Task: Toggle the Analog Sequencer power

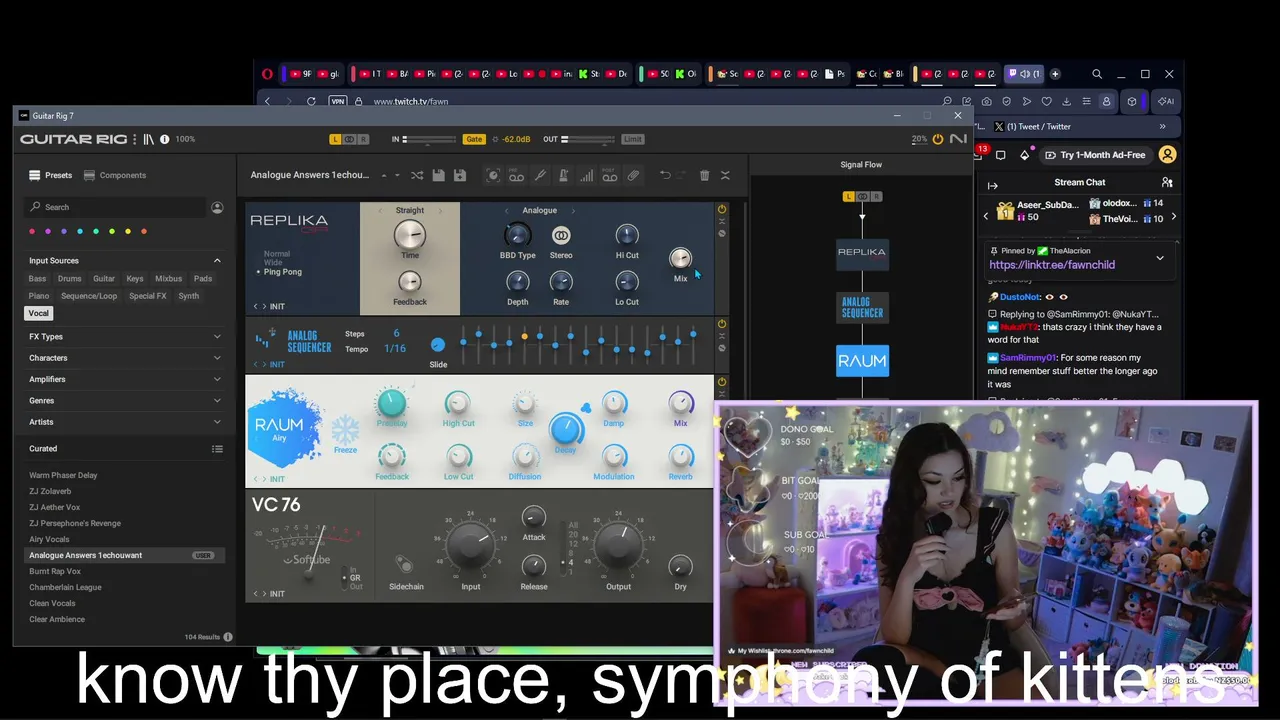Action: point(722,324)
